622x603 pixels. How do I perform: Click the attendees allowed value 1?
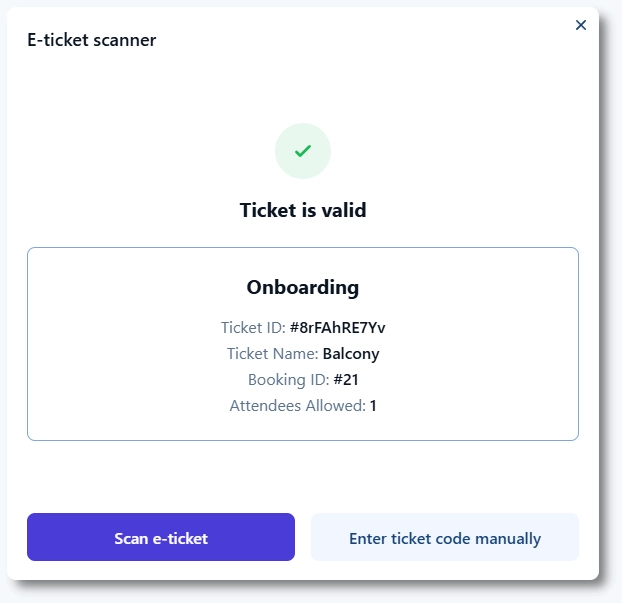[x=373, y=405]
